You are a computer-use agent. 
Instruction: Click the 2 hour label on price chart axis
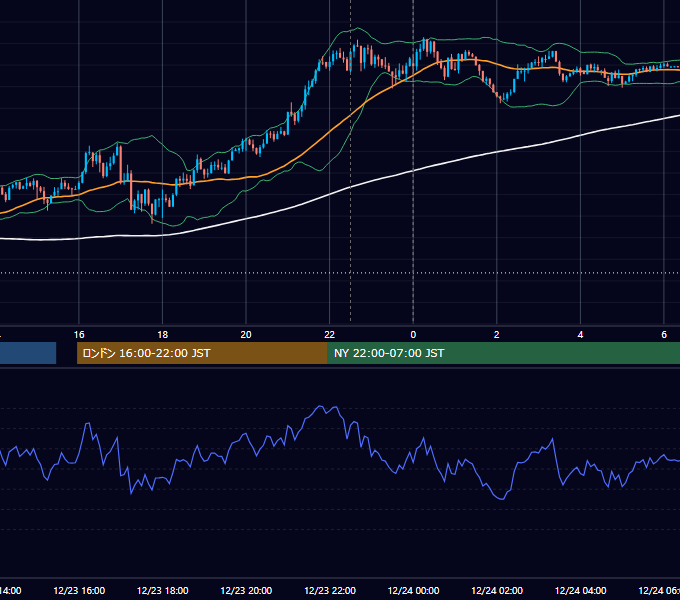coord(497,335)
